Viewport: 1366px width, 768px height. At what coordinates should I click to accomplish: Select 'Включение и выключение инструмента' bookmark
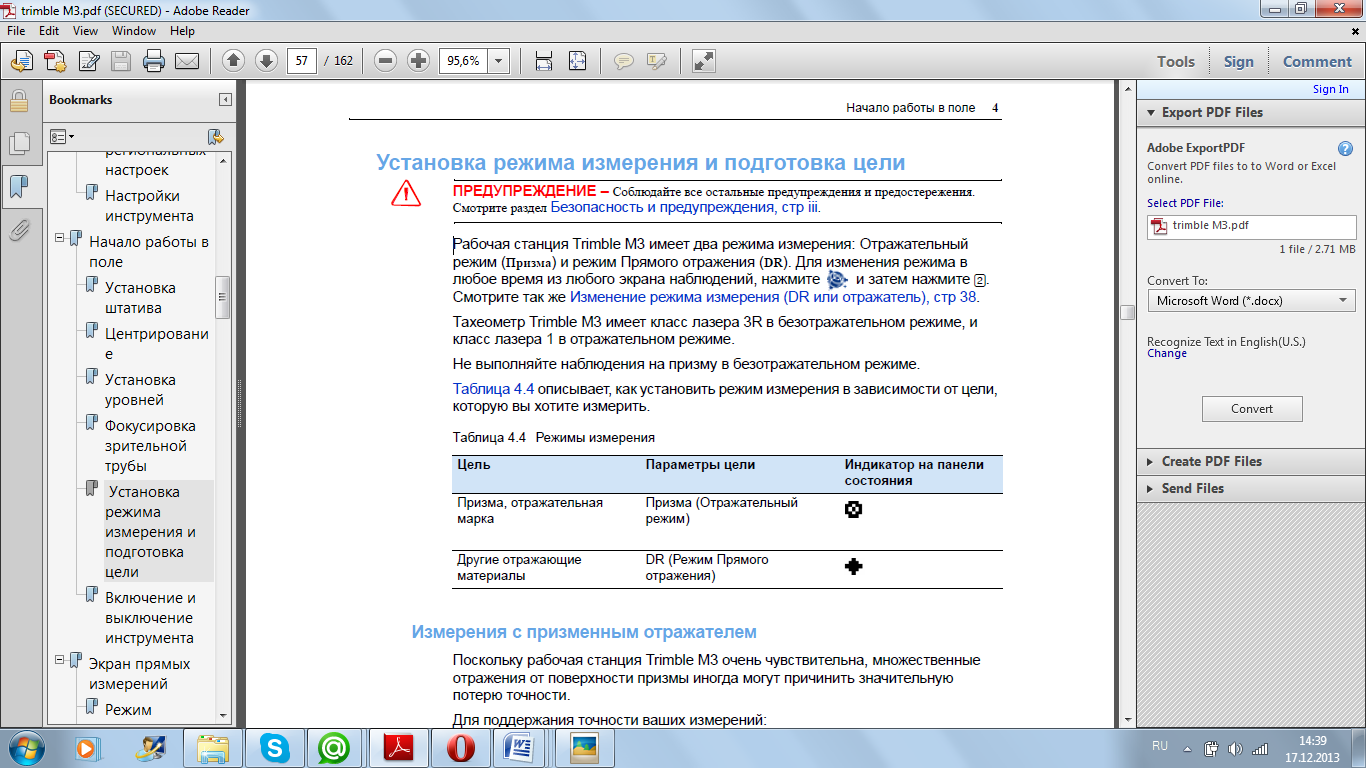click(151, 618)
